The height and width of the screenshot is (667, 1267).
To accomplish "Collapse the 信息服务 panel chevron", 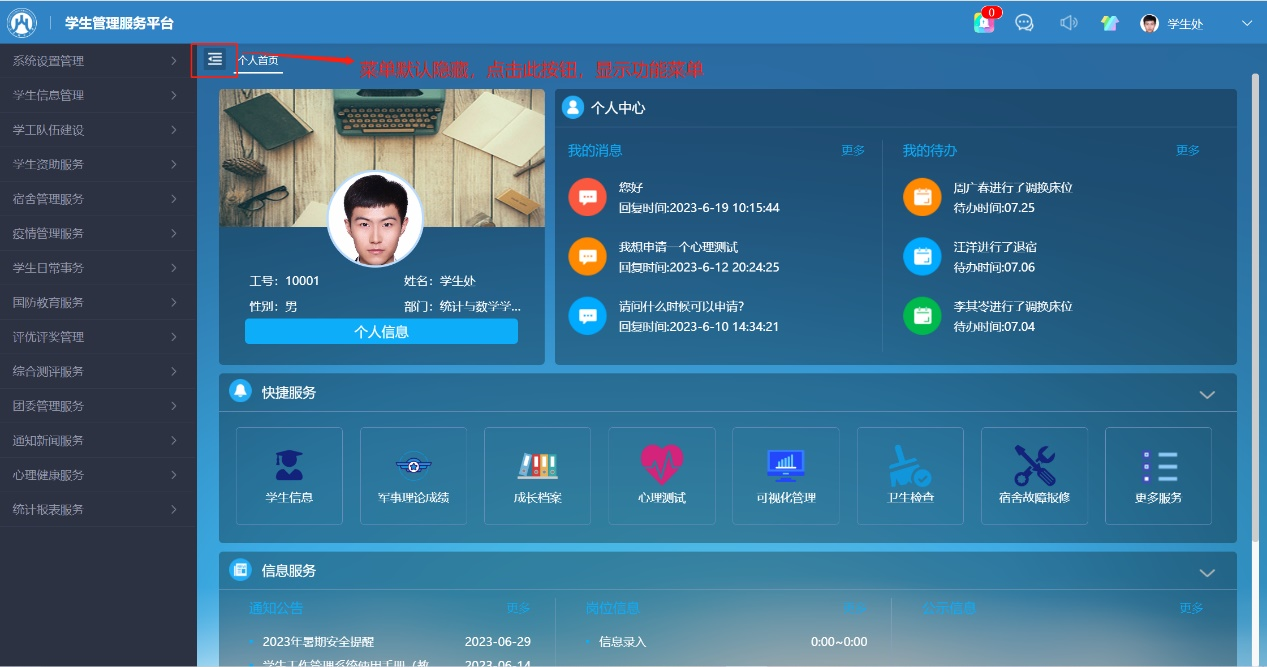I will 1207,572.
